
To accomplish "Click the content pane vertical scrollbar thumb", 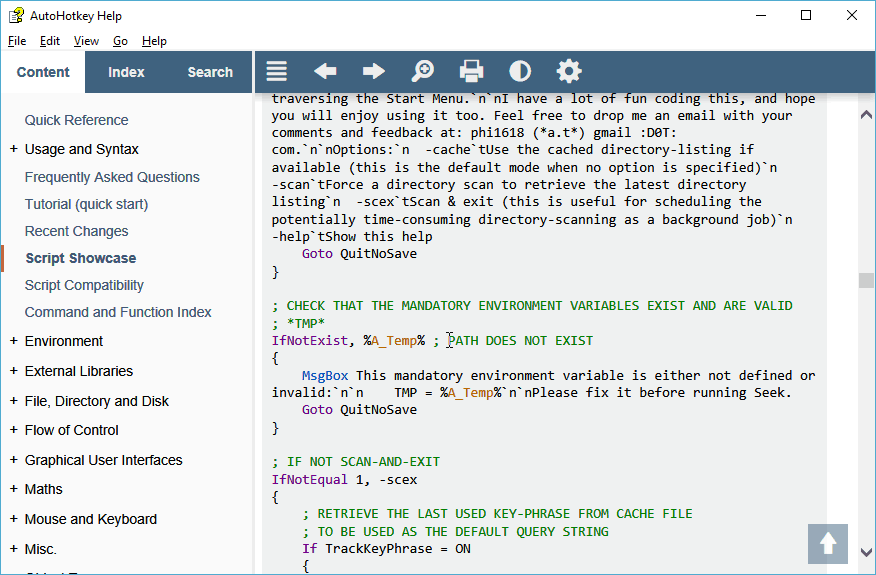I will tap(866, 281).
